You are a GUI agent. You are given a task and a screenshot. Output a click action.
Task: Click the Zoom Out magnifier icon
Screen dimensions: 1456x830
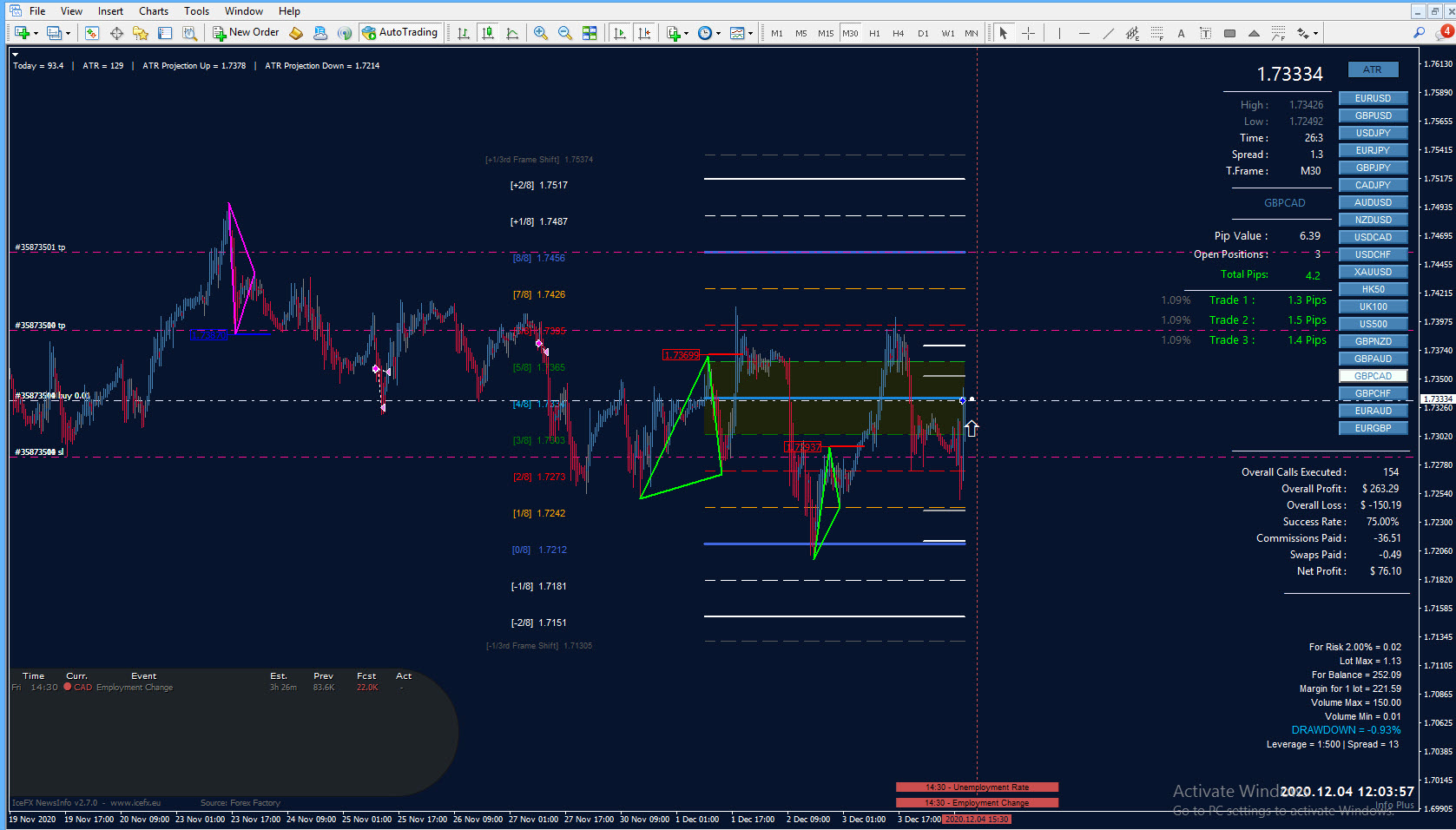coord(565,33)
